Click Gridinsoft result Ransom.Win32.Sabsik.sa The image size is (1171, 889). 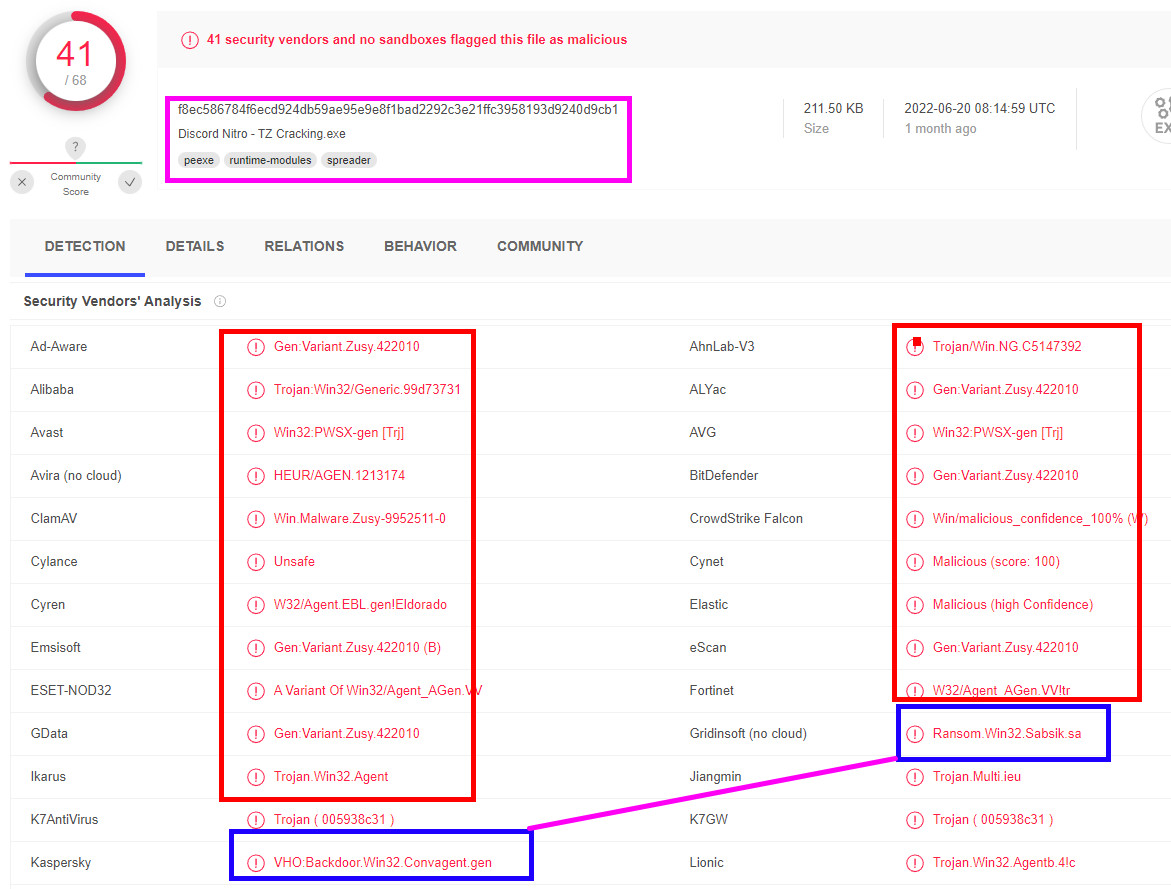coord(1007,734)
